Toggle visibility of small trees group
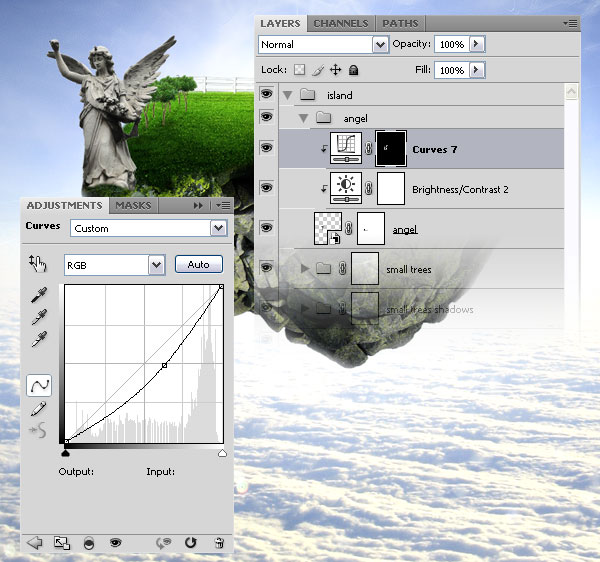Viewport: 600px width, 562px height. click(267, 267)
